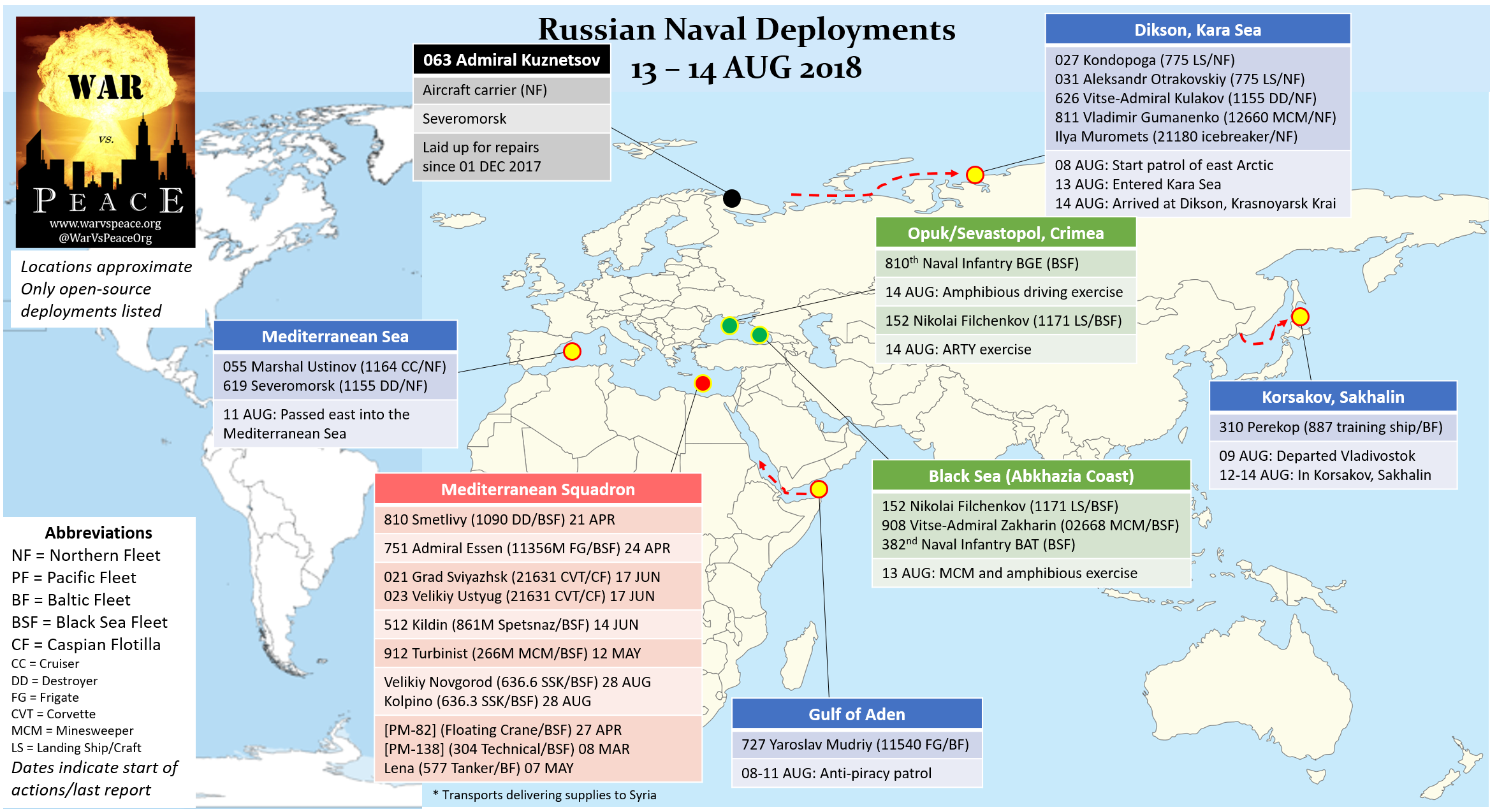1490x812 pixels.
Task: Click the Abbreviations legend heading
Action: (x=99, y=533)
